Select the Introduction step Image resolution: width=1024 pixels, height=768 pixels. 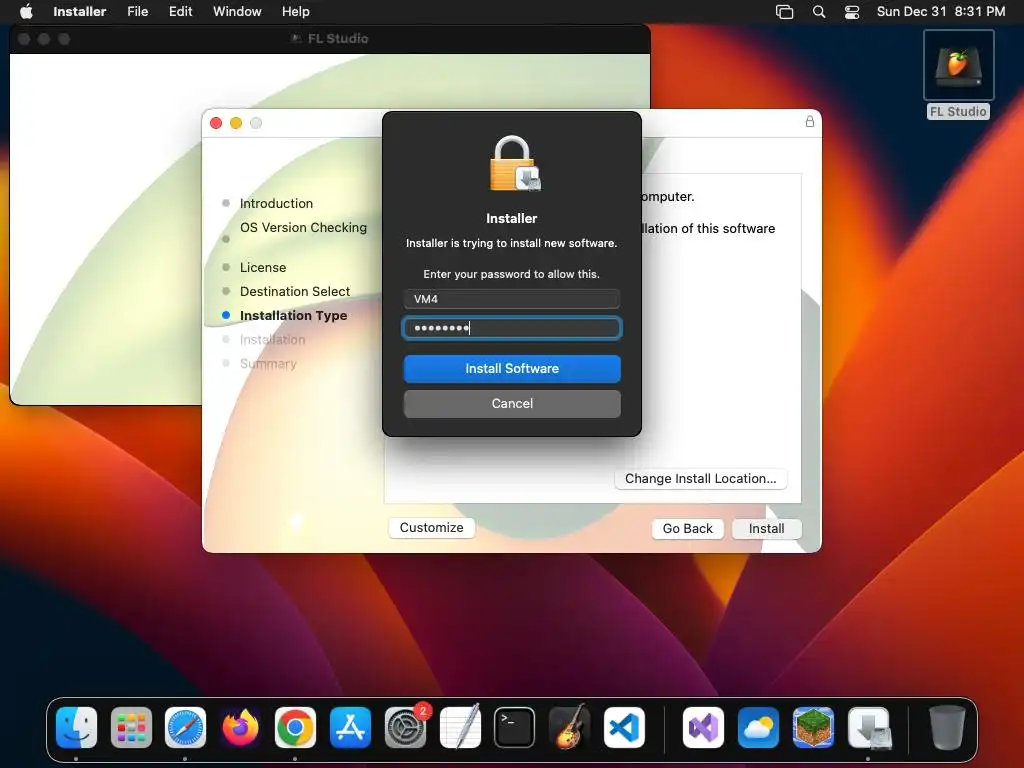pos(276,203)
